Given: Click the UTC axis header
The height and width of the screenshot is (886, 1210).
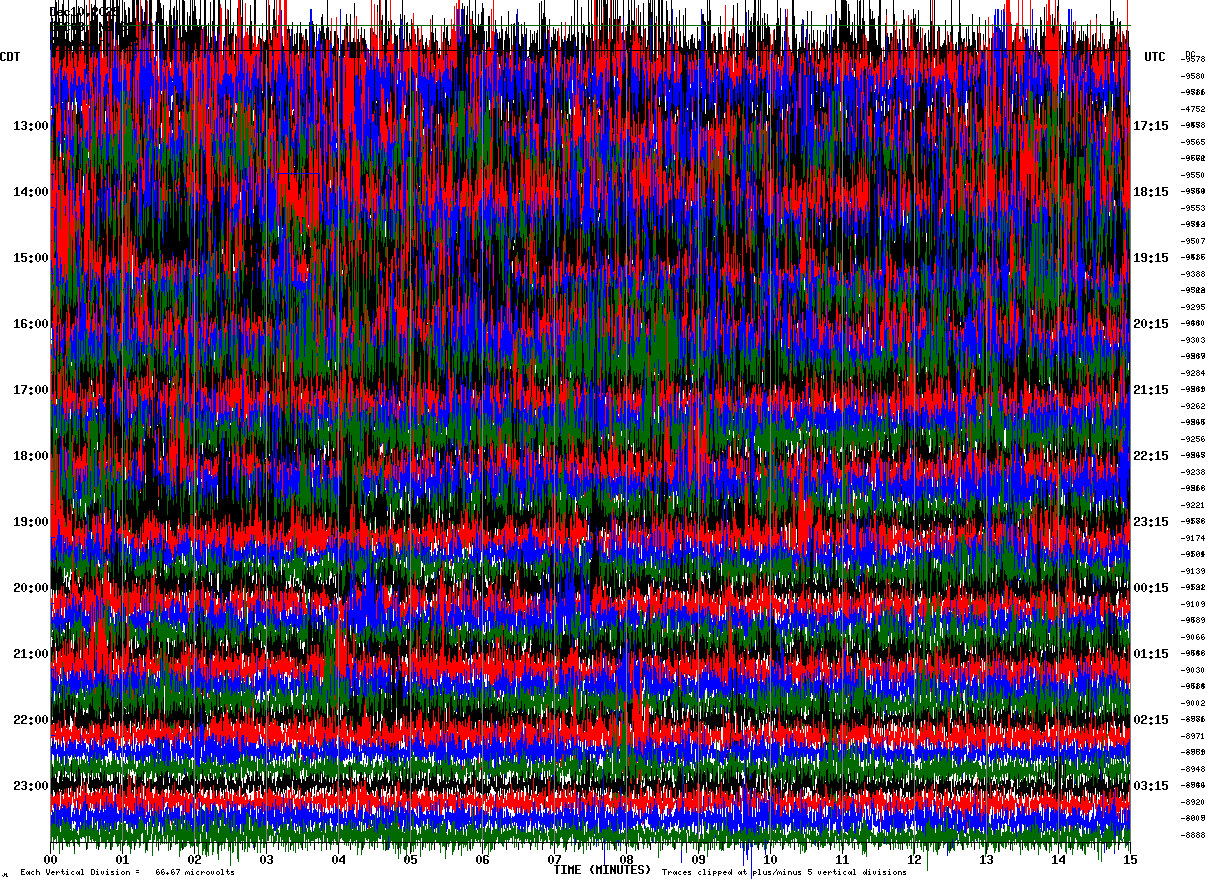Looking at the screenshot, I should click(x=1155, y=57).
